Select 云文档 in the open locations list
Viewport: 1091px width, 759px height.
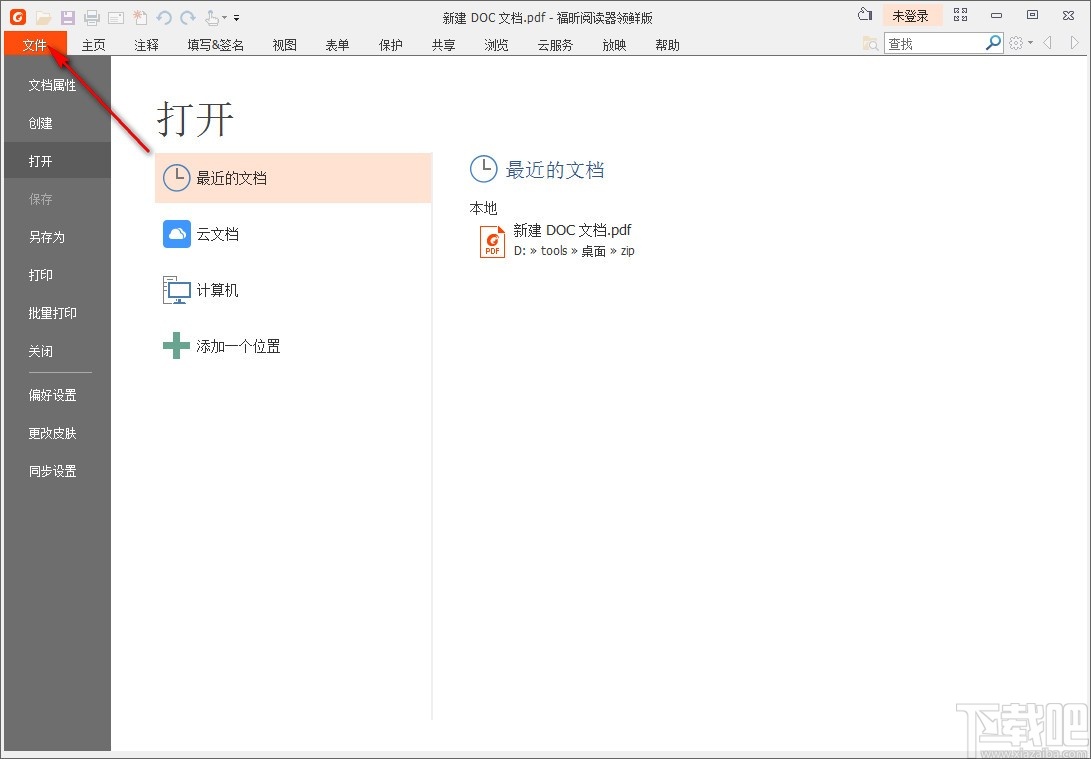click(x=217, y=234)
